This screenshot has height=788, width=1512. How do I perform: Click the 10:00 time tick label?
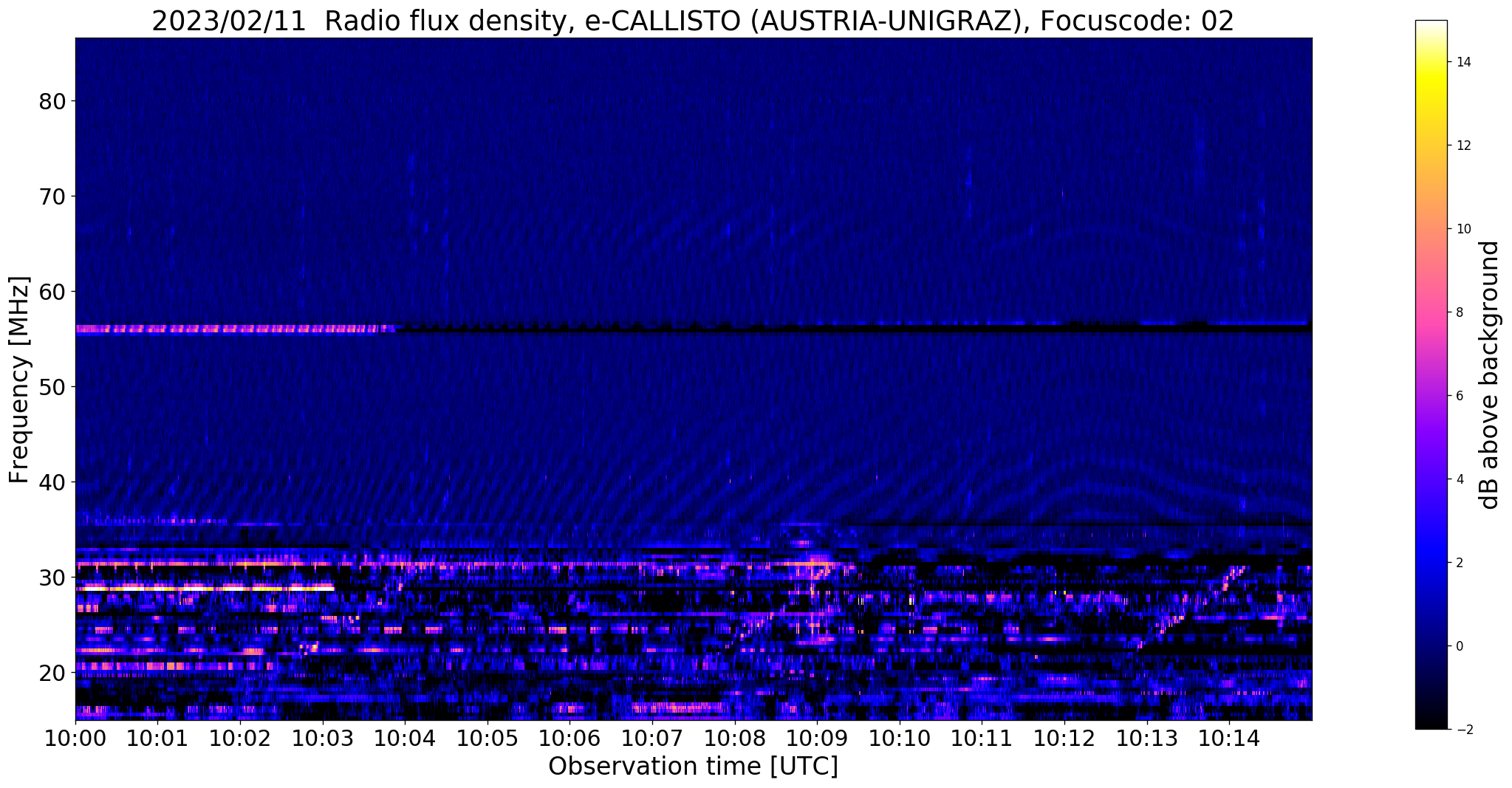(x=75, y=739)
